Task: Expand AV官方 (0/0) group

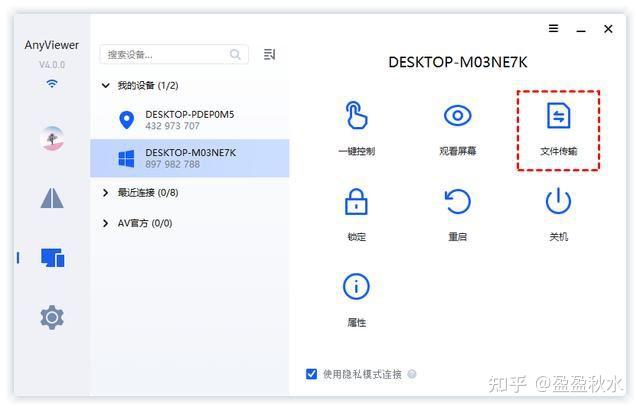Action: click(105, 223)
